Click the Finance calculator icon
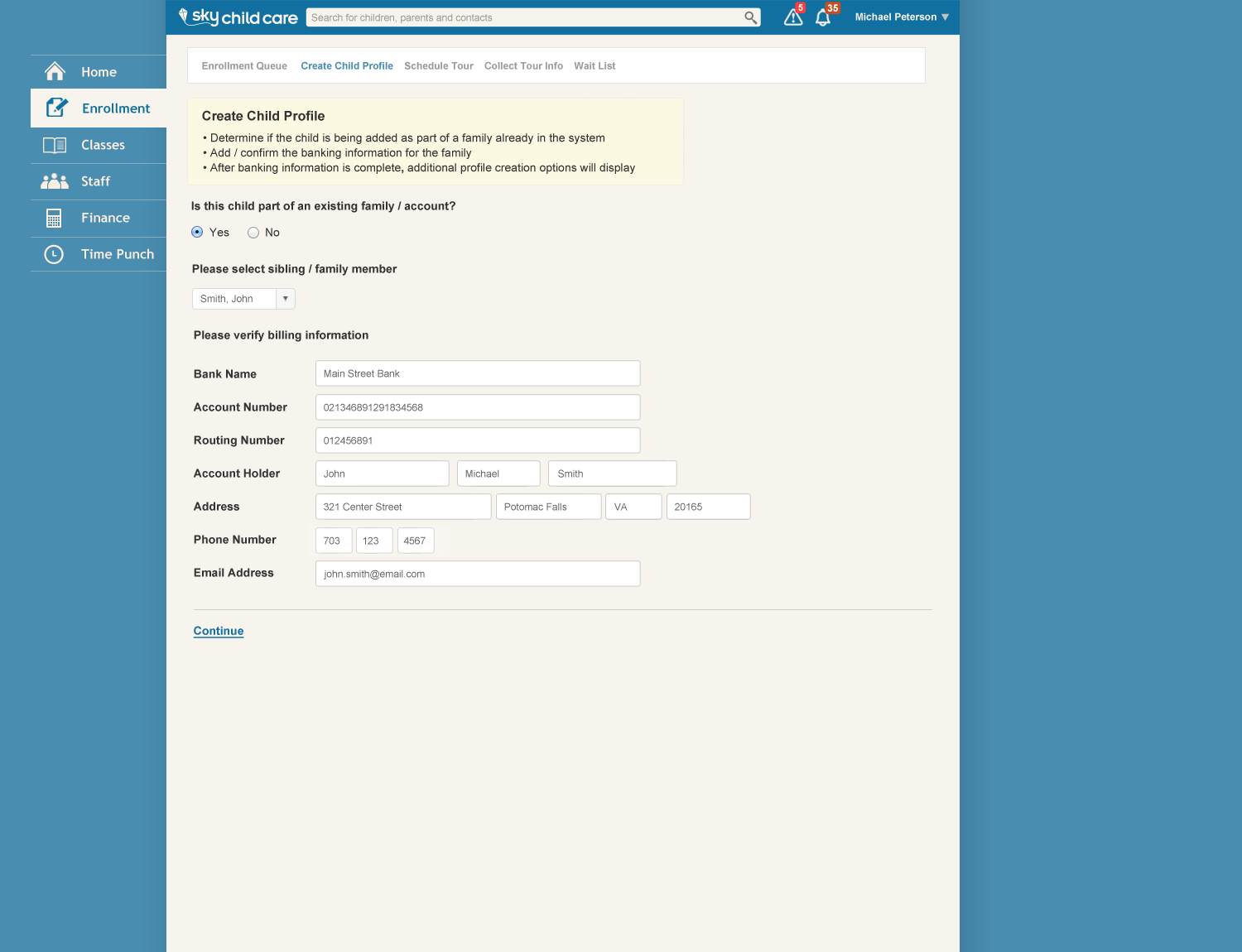This screenshot has height=952, width=1242. point(54,218)
